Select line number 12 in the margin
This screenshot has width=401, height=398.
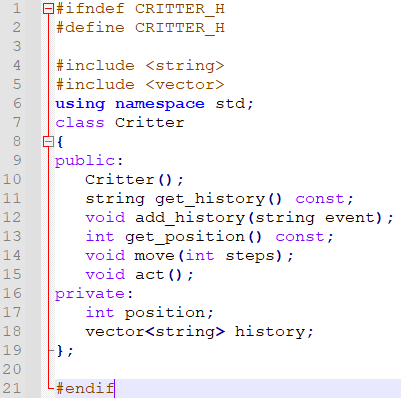coord(12,217)
